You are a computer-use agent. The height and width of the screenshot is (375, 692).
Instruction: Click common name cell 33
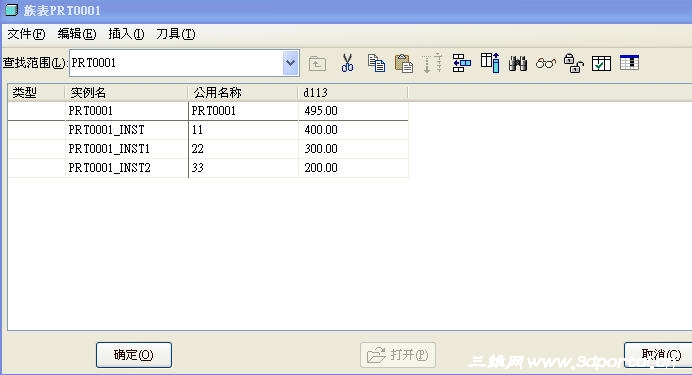pyautogui.click(x=243, y=168)
